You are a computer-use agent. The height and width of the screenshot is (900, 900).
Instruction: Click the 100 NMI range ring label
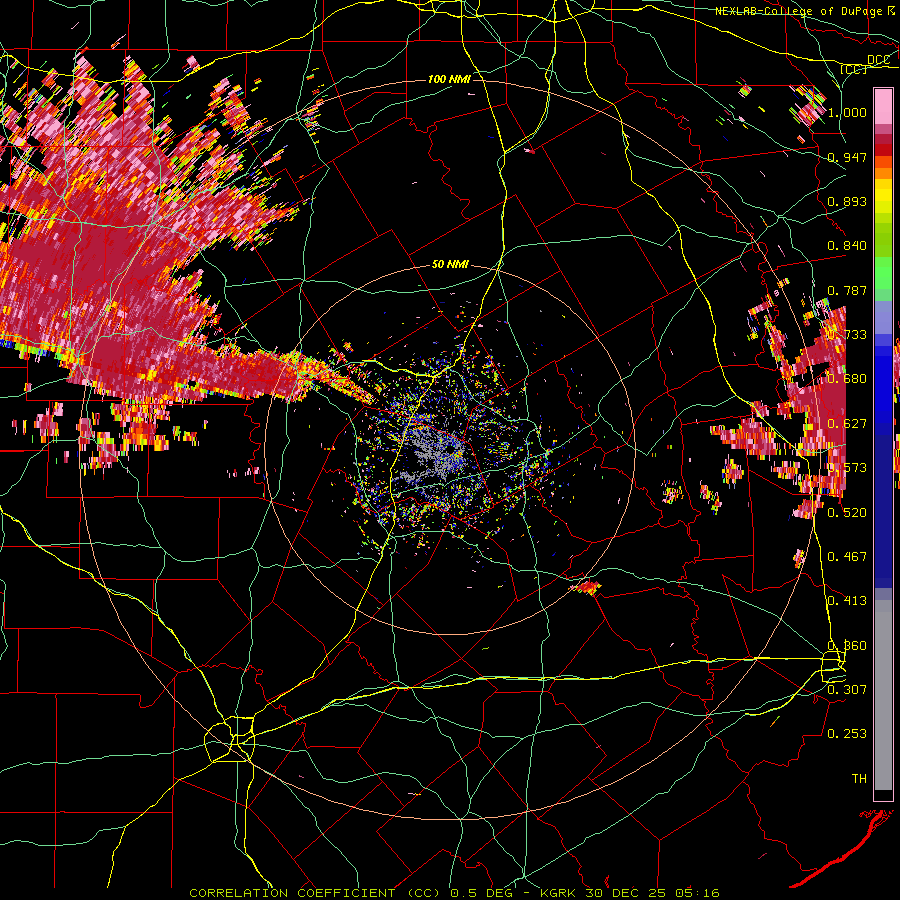coord(449,79)
